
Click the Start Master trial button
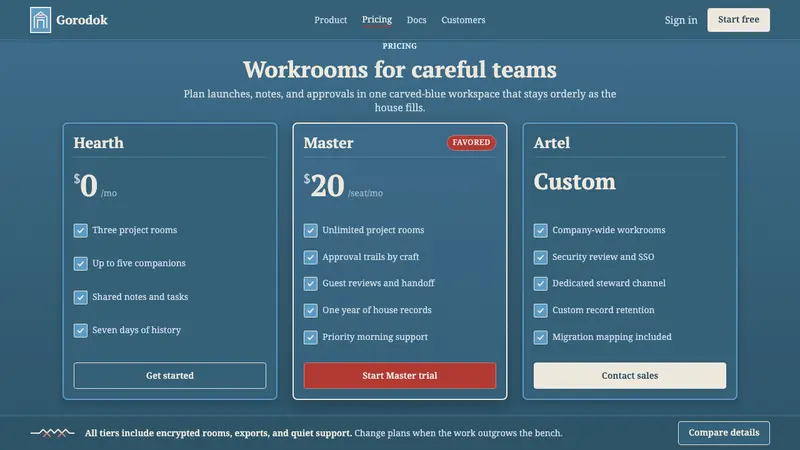point(400,376)
